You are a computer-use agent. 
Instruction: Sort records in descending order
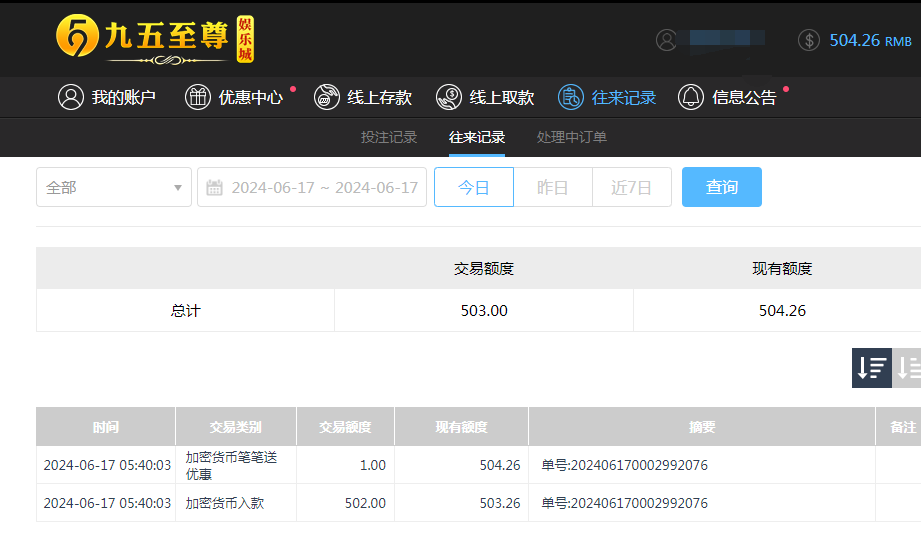871,368
